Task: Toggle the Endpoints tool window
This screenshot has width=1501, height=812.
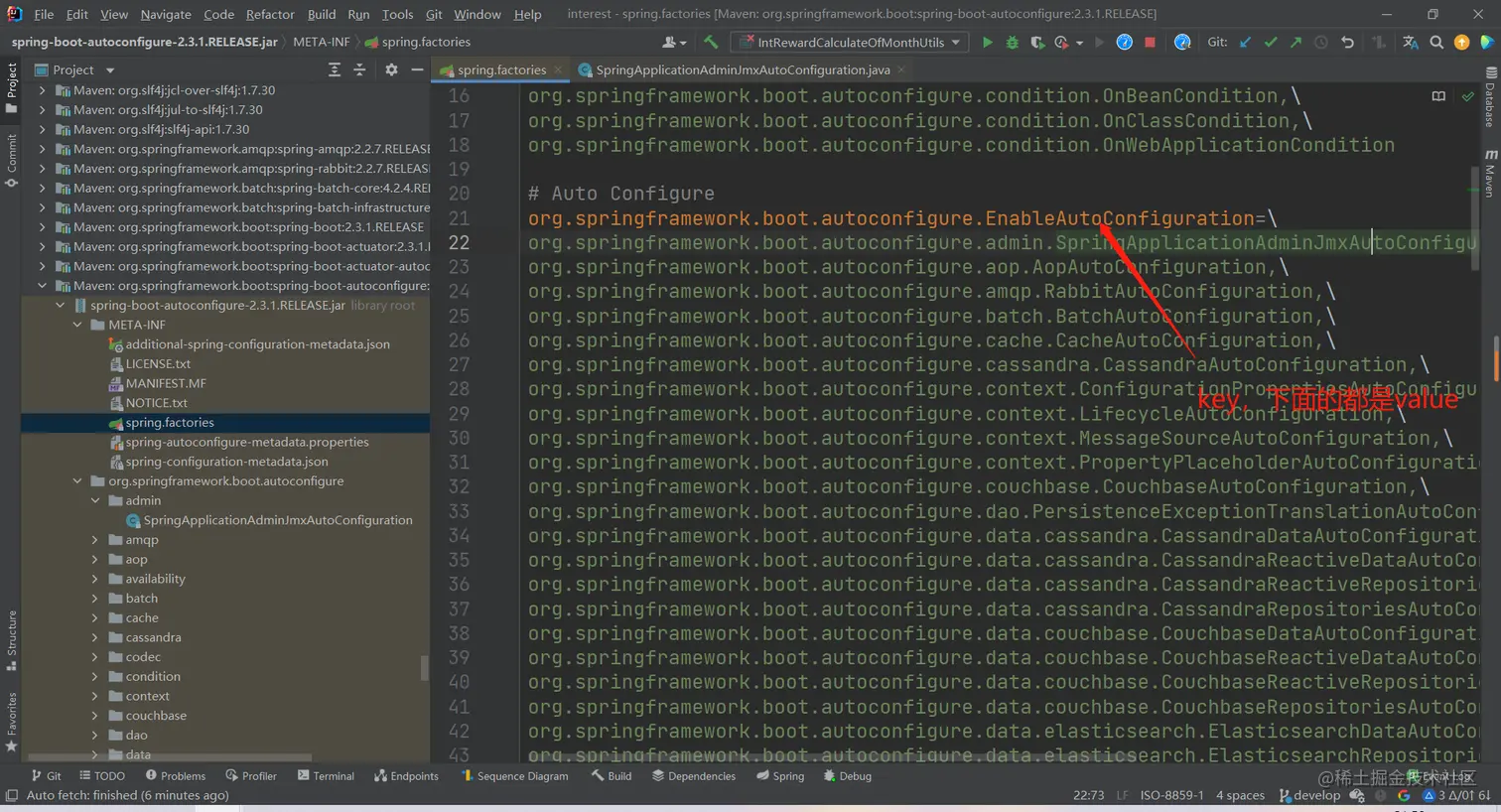Action: 406,776
